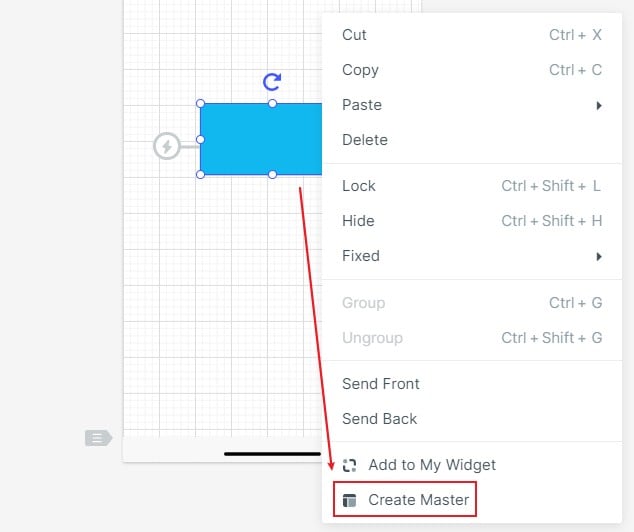Hide the selected widget

pyautogui.click(x=358, y=221)
